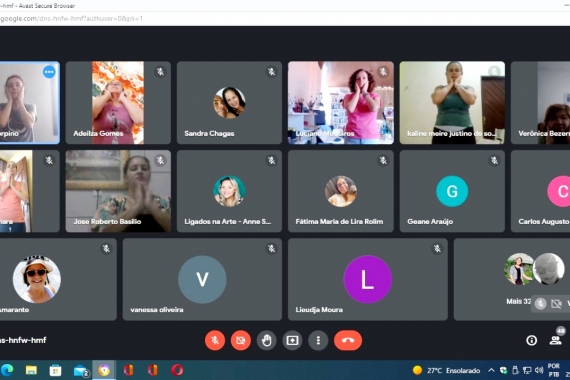Show hidden system tray icons chevron

[491, 371]
